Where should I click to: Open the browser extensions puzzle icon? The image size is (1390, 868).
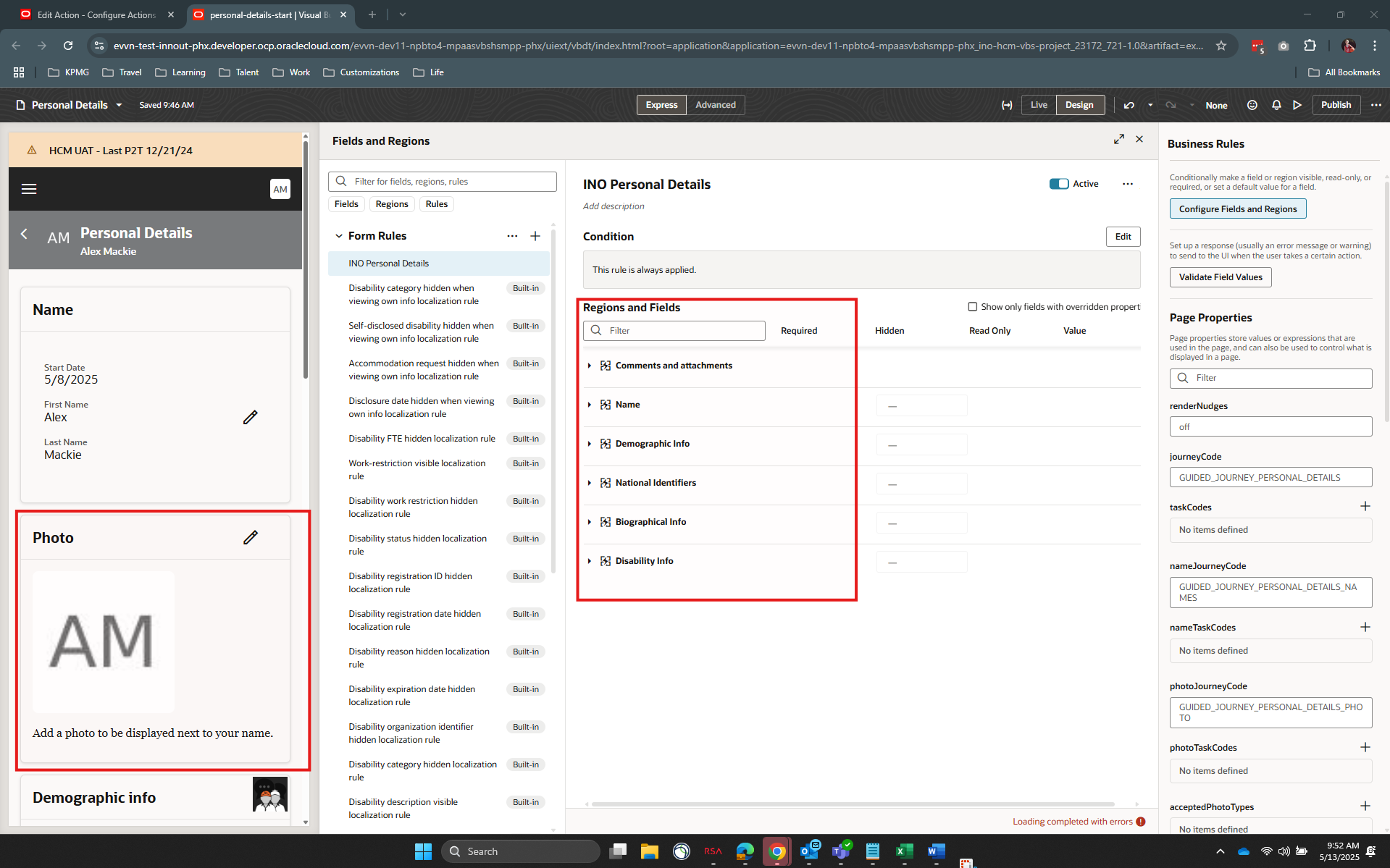[1310, 46]
